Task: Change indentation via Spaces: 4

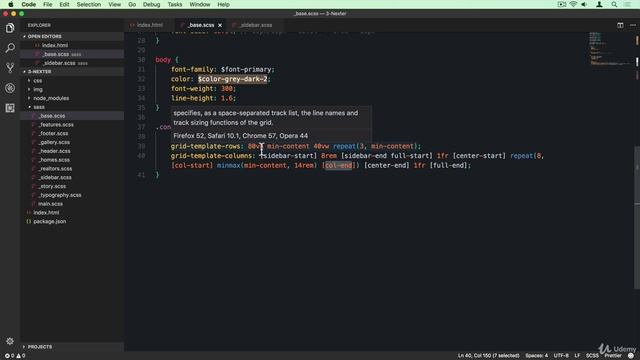Action: pos(537,356)
